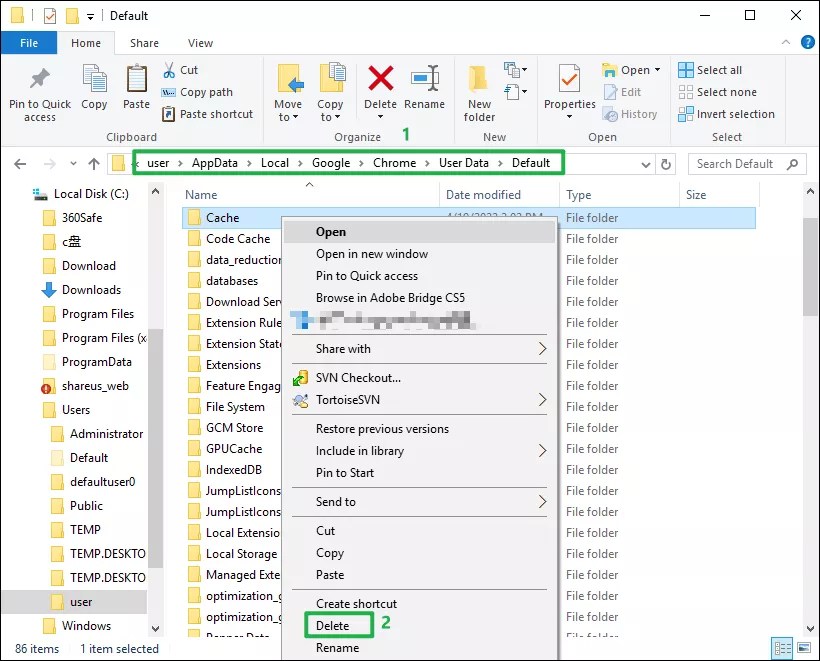Open the Copy to ribbon button
The image size is (820, 661).
331,94
